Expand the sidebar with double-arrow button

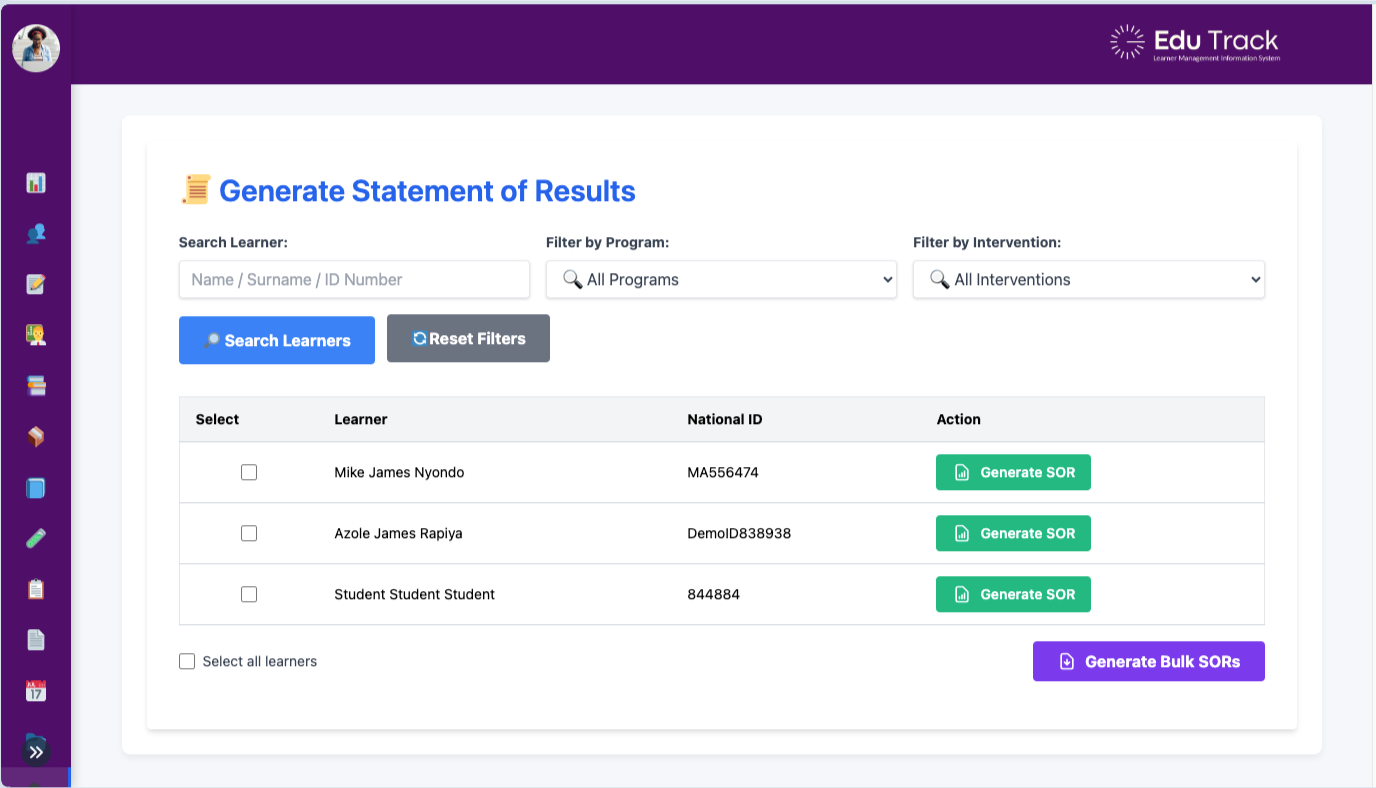tap(36, 752)
